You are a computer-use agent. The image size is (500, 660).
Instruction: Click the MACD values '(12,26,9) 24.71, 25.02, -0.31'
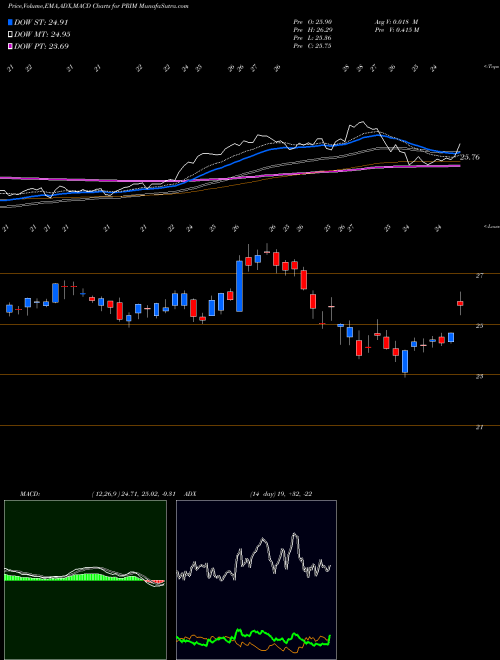coord(135,494)
